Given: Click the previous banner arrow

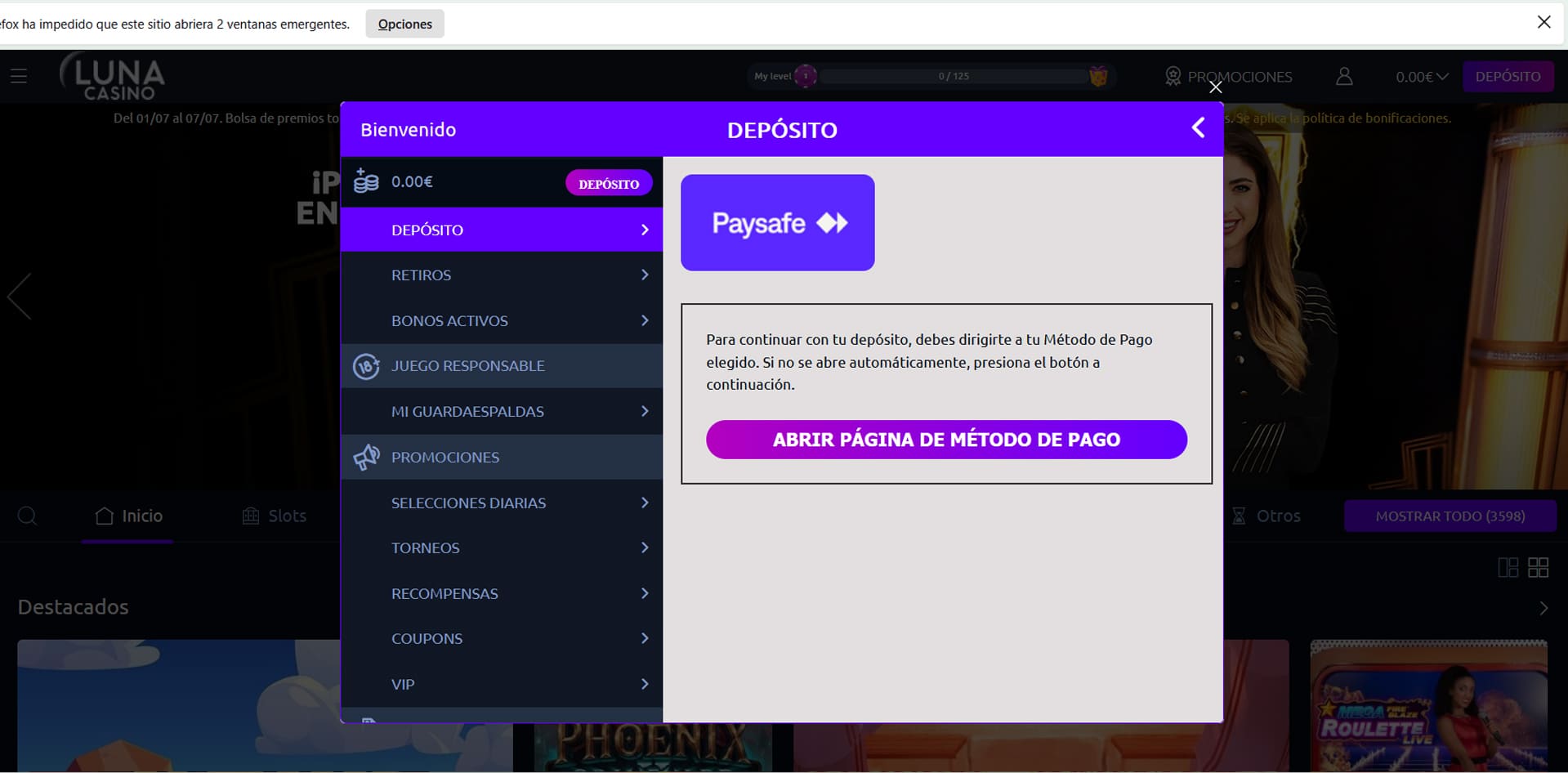Looking at the screenshot, I should (20, 296).
